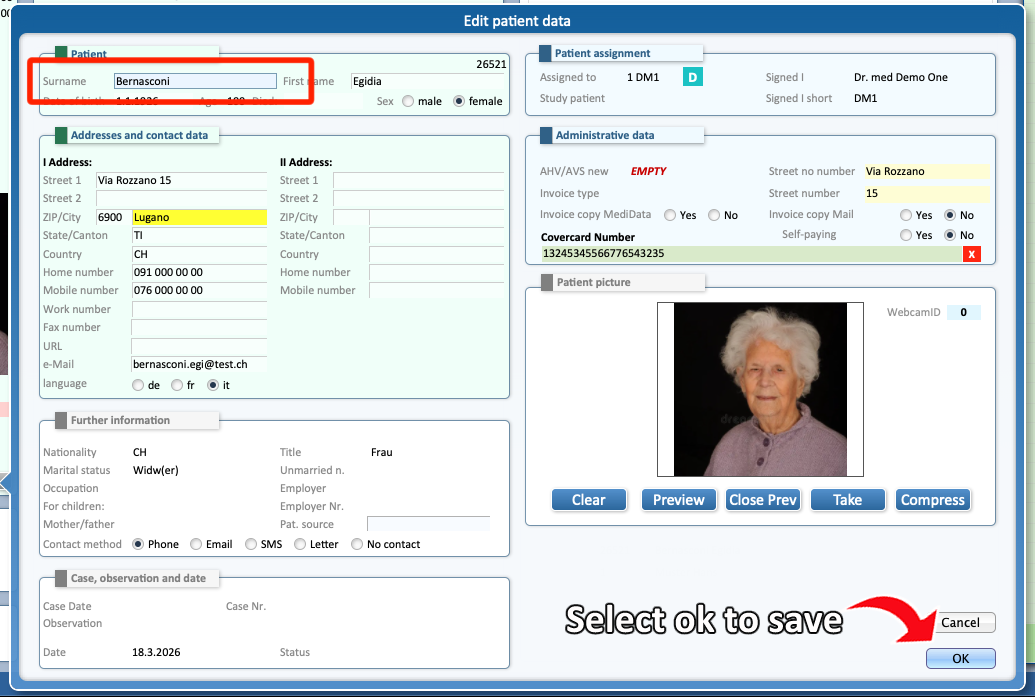This screenshot has height=697, width=1035.
Task: Click the teal D badge next to 1 DM1
Action: tap(692, 77)
